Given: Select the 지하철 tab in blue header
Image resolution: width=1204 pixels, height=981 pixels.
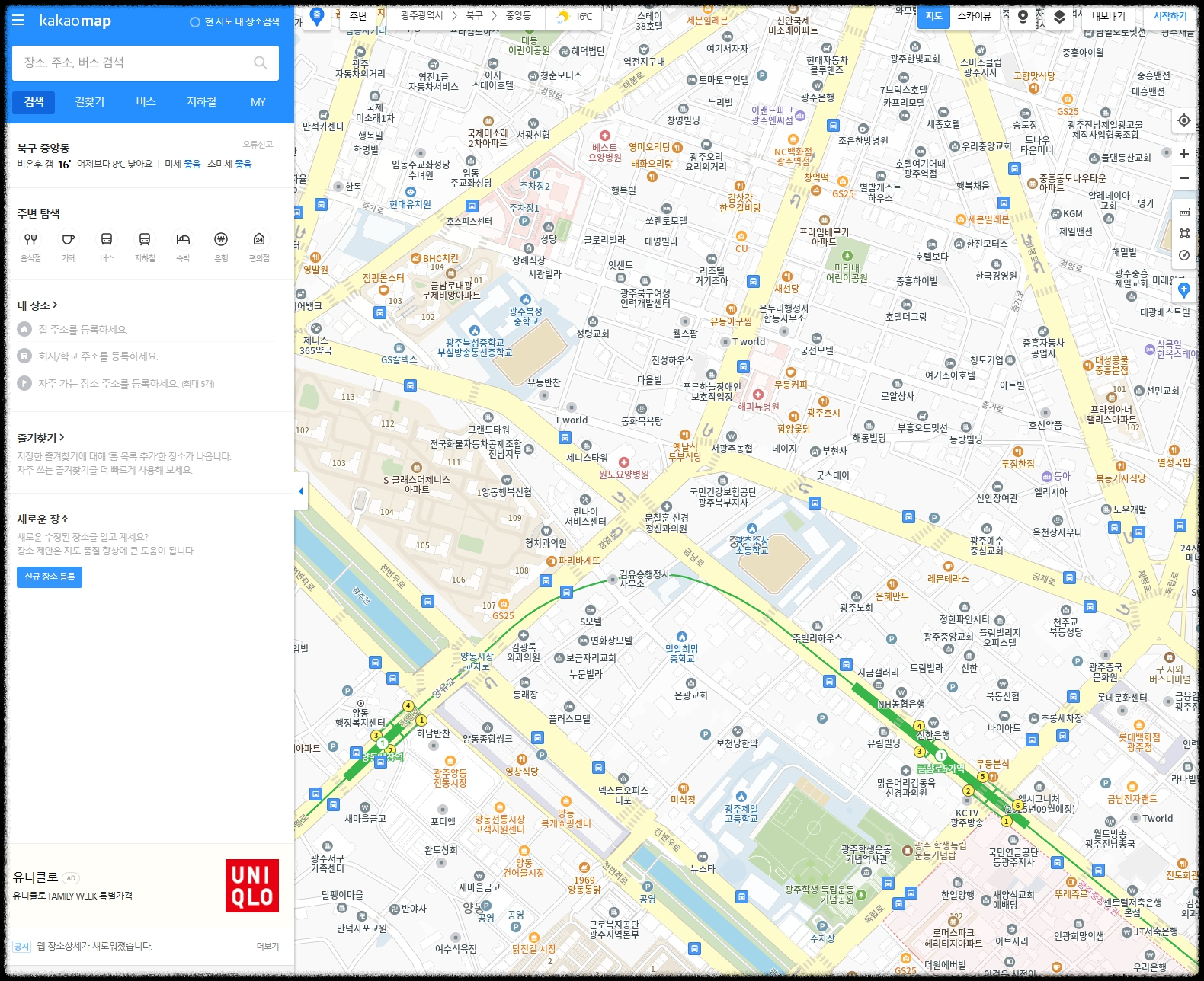Looking at the screenshot, I should pos(202,102).
